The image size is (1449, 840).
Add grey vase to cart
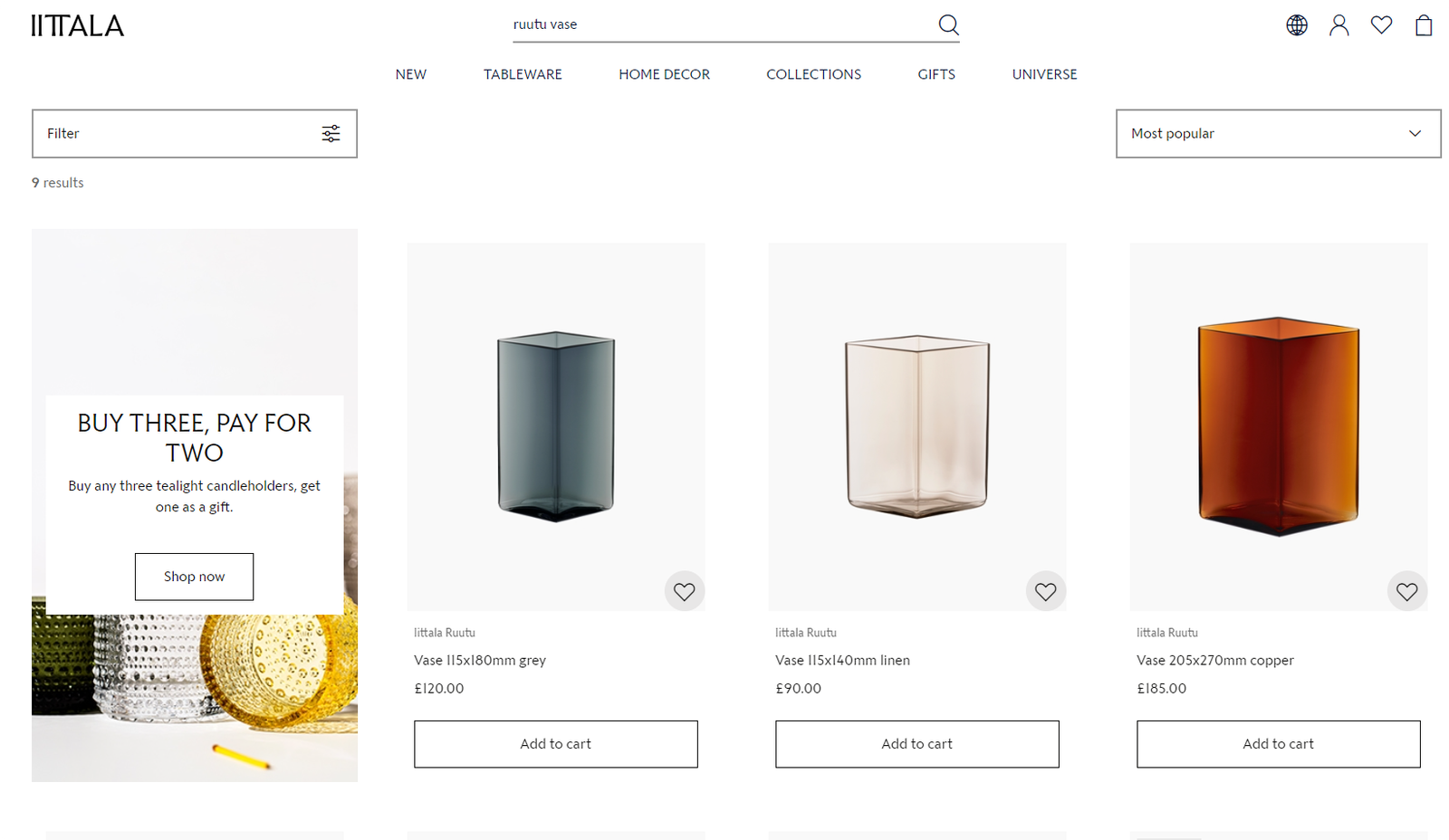555,744
